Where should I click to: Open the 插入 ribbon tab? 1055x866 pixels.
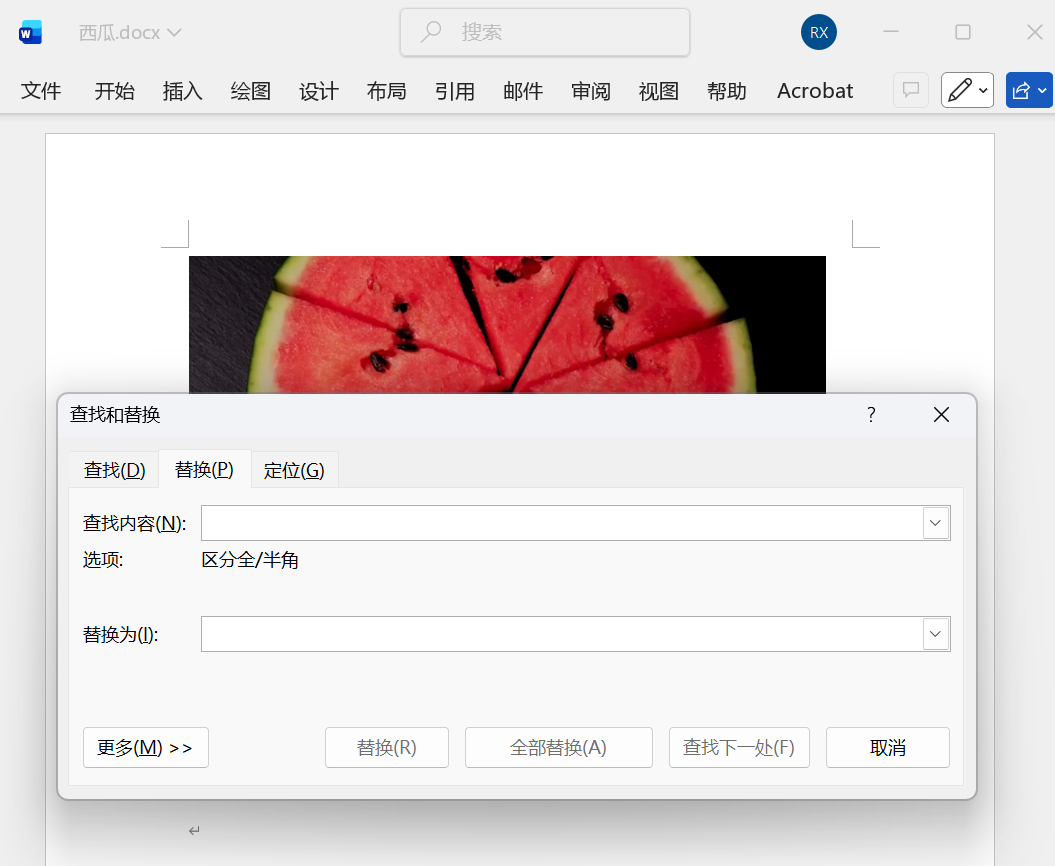click(181, 90)
